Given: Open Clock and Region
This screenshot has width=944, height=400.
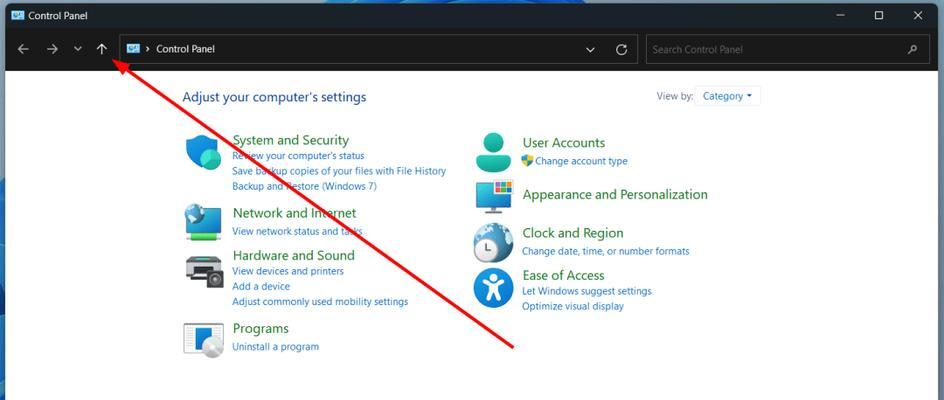Looking at the screenshot, I should (573, 233).
